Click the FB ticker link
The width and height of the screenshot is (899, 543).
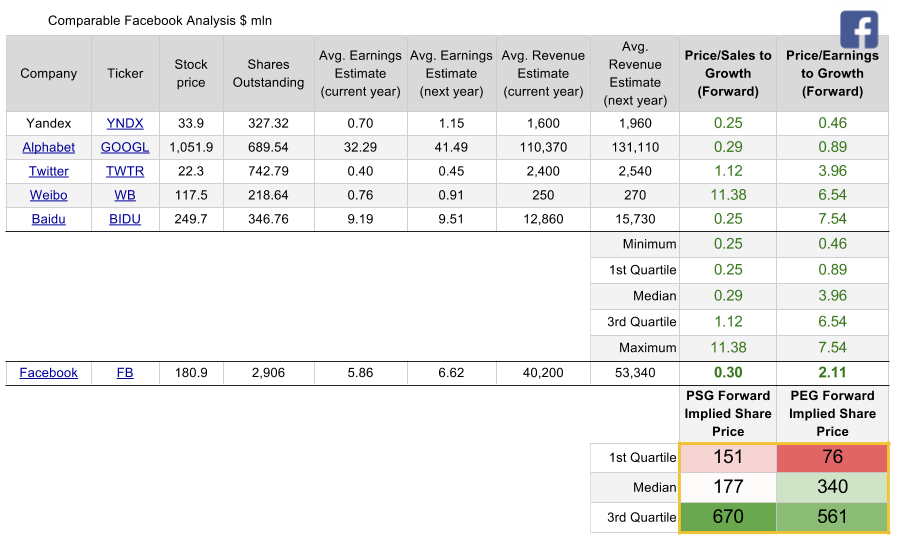[125, 373]
